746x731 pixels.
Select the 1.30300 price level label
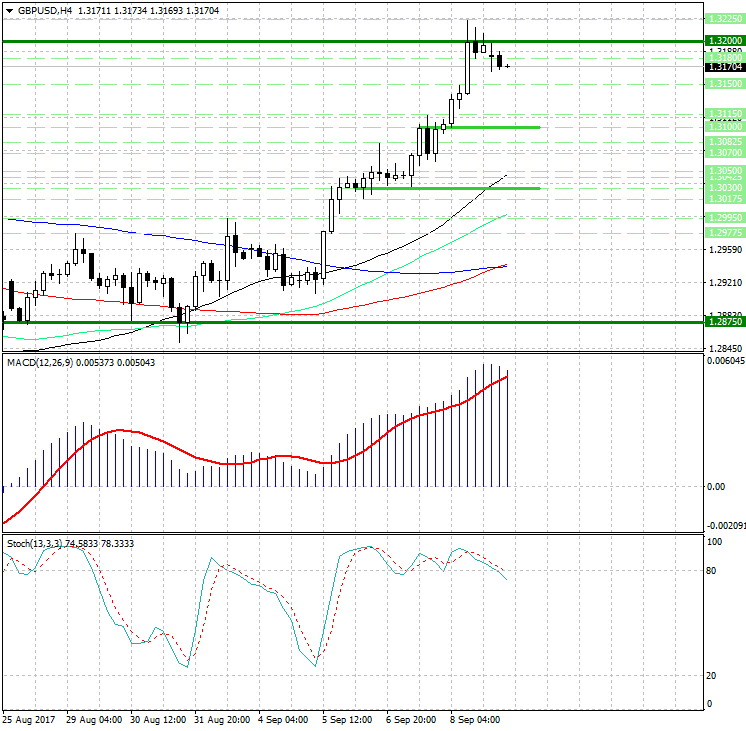point(723,187)
